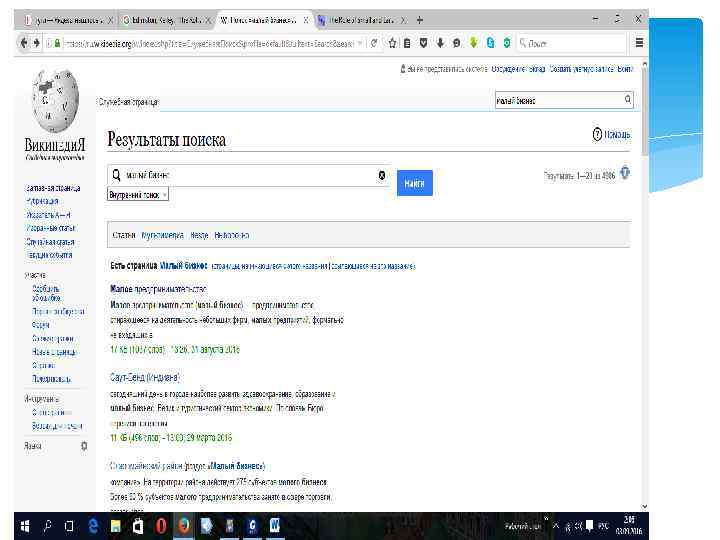
Task: Open Случайная статья in sidebar
Action: coord(50,242)
